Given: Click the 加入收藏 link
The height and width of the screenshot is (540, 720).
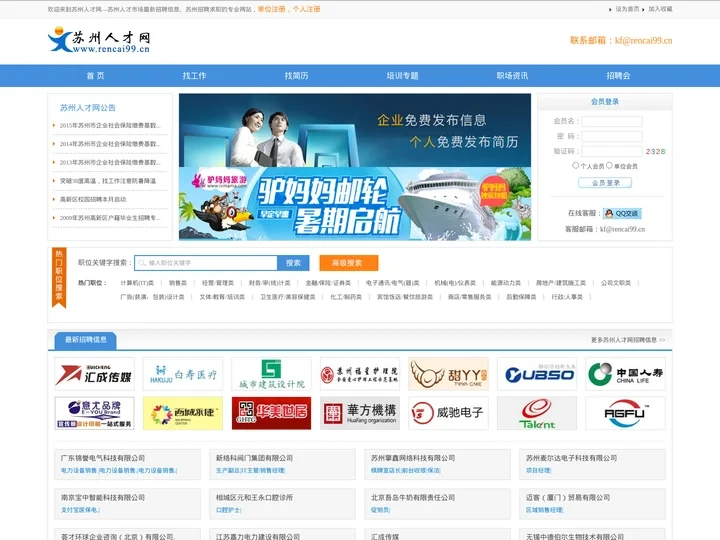Looking at the screenshot, I should click(x=660, y=9).
